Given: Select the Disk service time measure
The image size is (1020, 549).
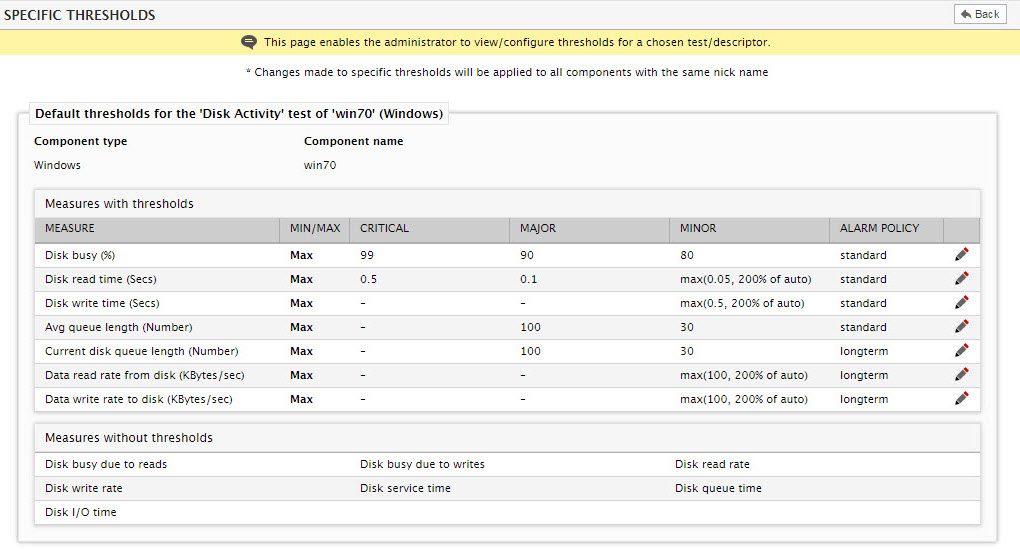Looking at the screenshot, I should coord(405,489).
